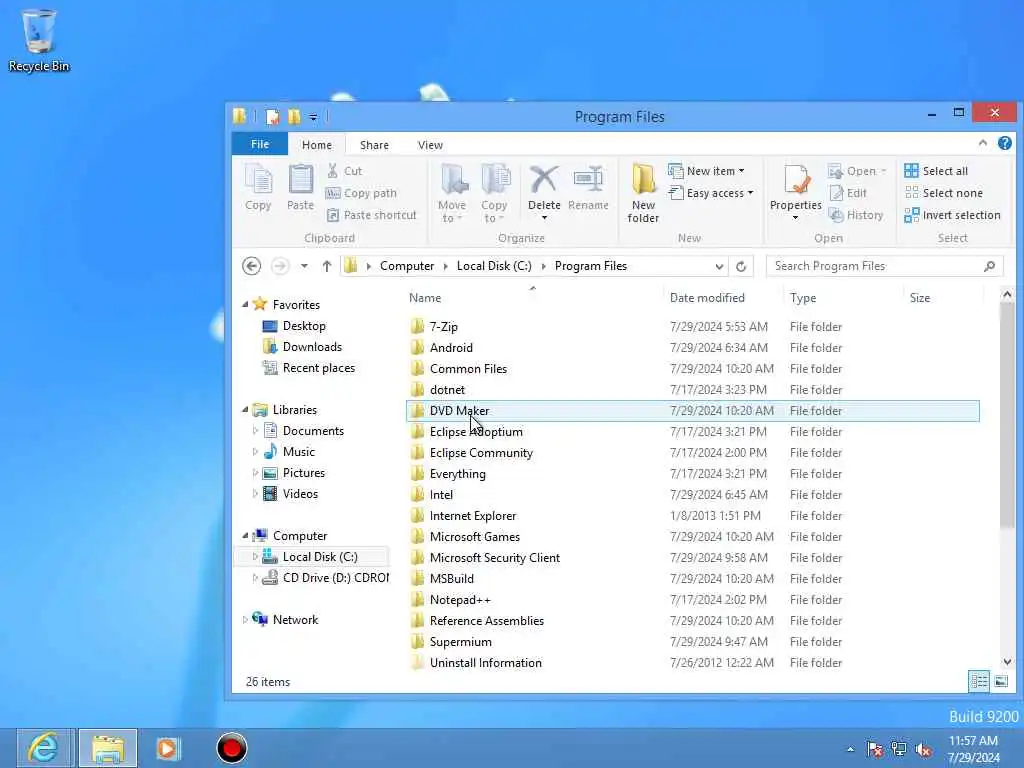Click Computer in the address breadcrumb
This screenshot has height=768, width=1024.
click(x=407, y=266)
